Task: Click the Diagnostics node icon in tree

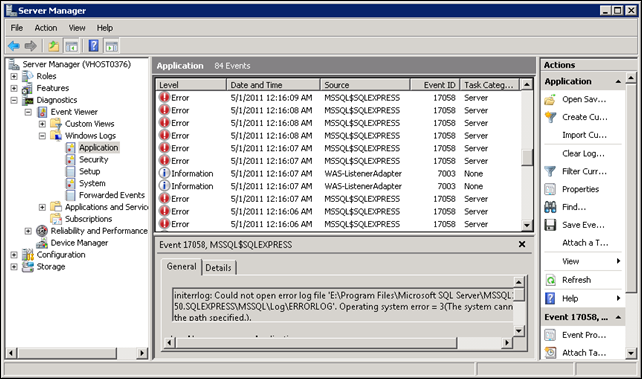Action: point(28,100)
